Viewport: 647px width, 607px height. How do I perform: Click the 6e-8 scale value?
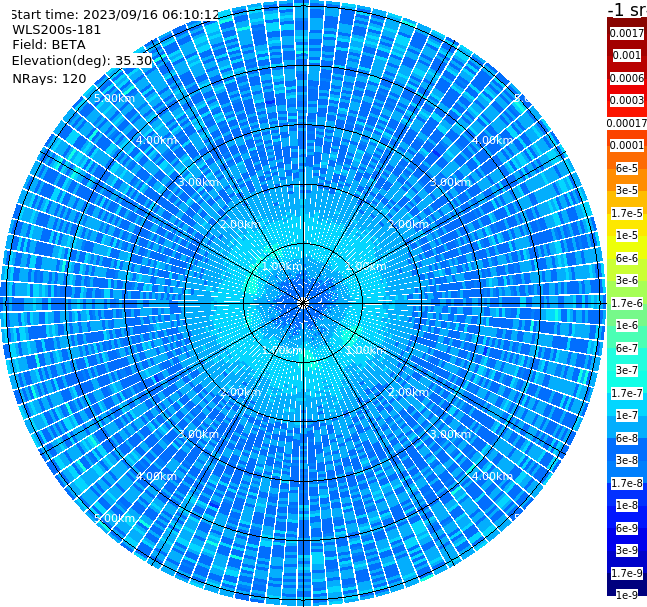coord(627,438)
